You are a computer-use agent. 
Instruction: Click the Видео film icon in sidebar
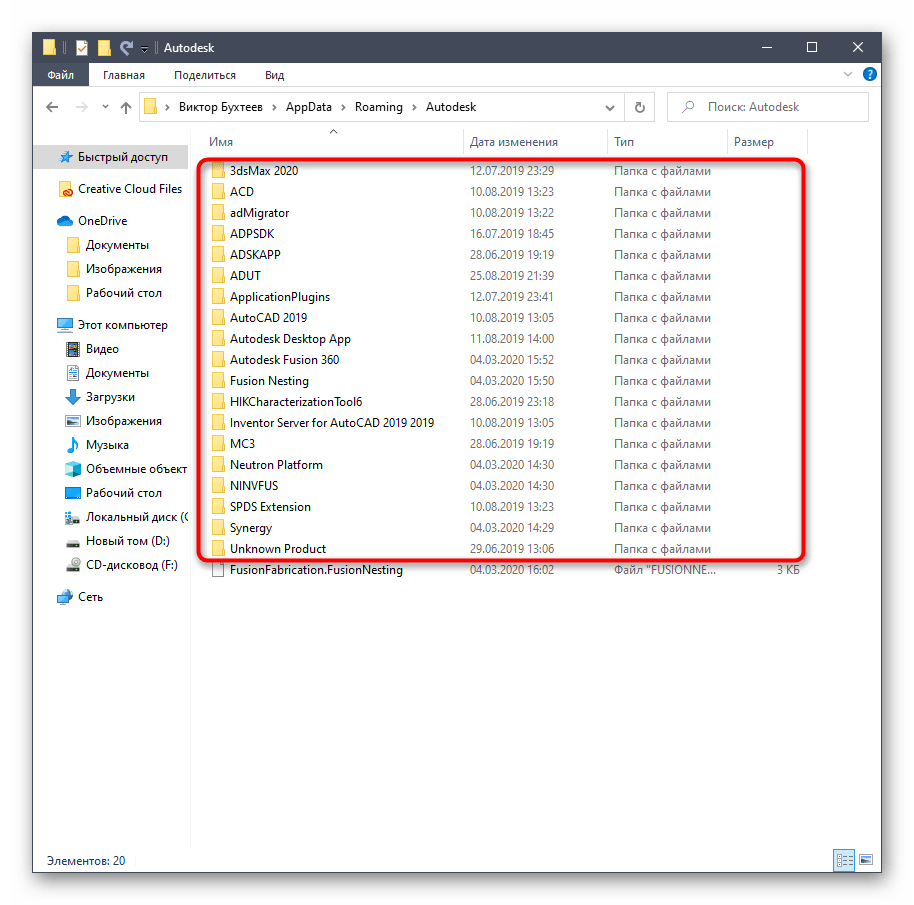coord(73,349)
